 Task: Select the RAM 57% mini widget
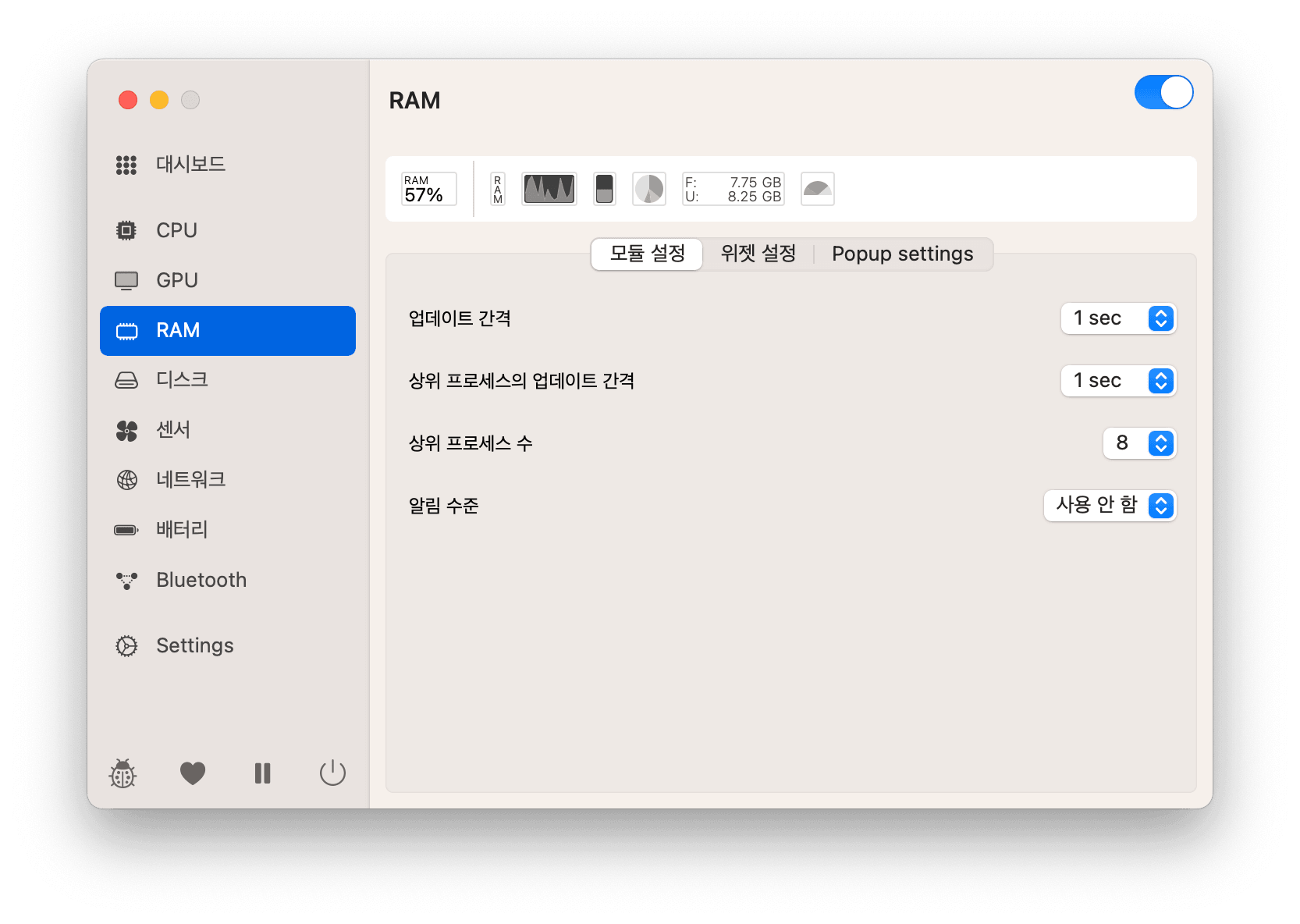point(428,189)
